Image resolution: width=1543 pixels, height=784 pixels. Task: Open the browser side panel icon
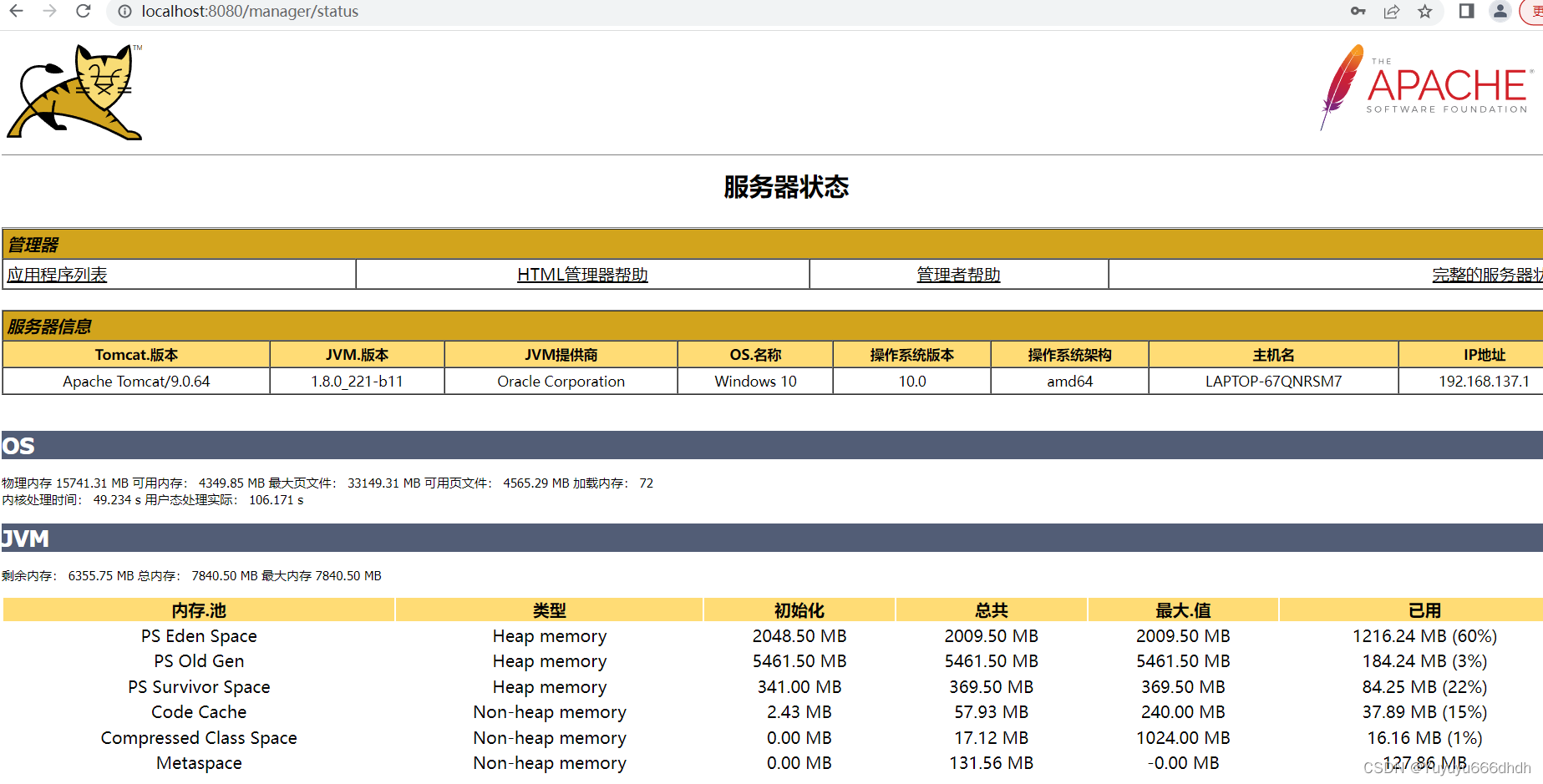click(1465, 12)
